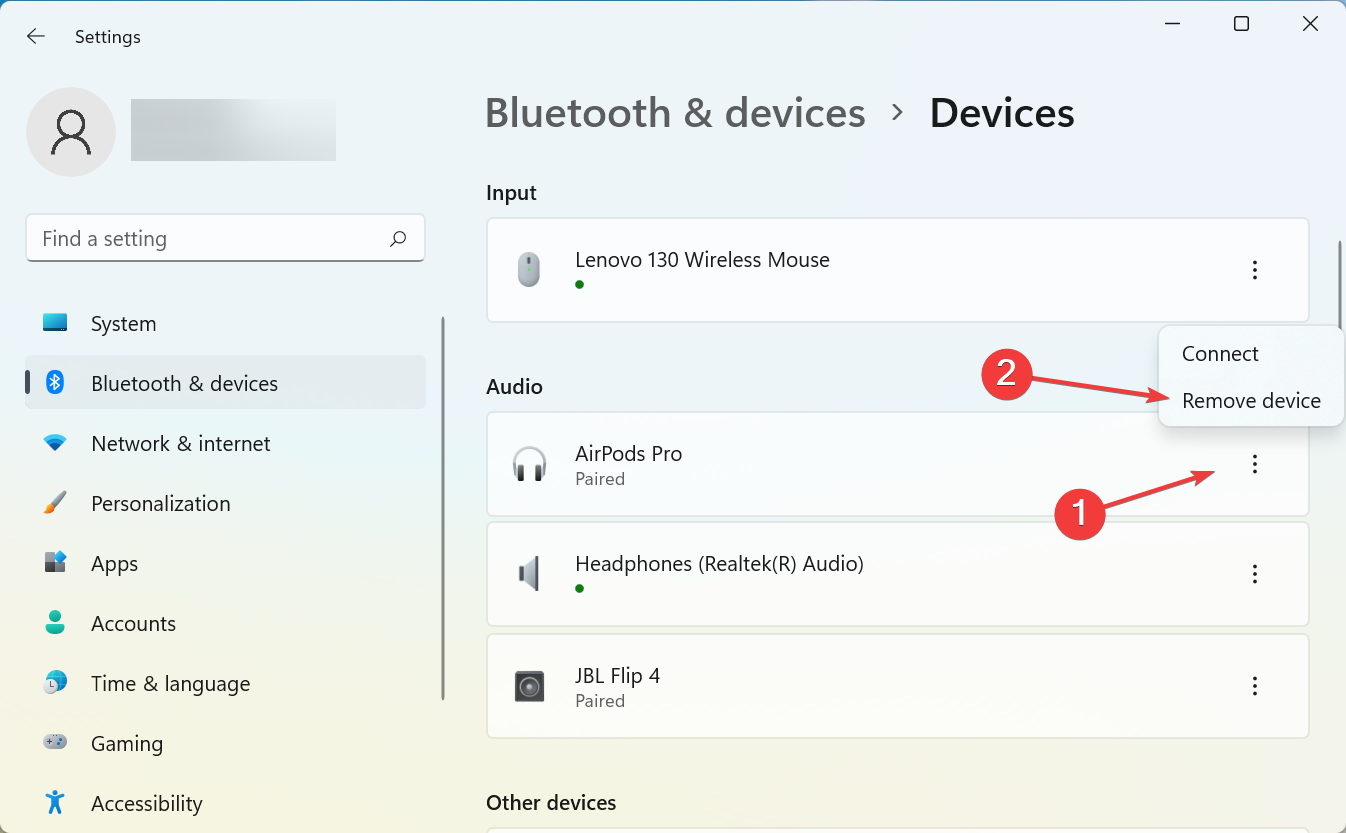Open more options for Headphones (Realtek(R) Audio)
The image size is (1346, 833).
click(x=1254, y=574)
